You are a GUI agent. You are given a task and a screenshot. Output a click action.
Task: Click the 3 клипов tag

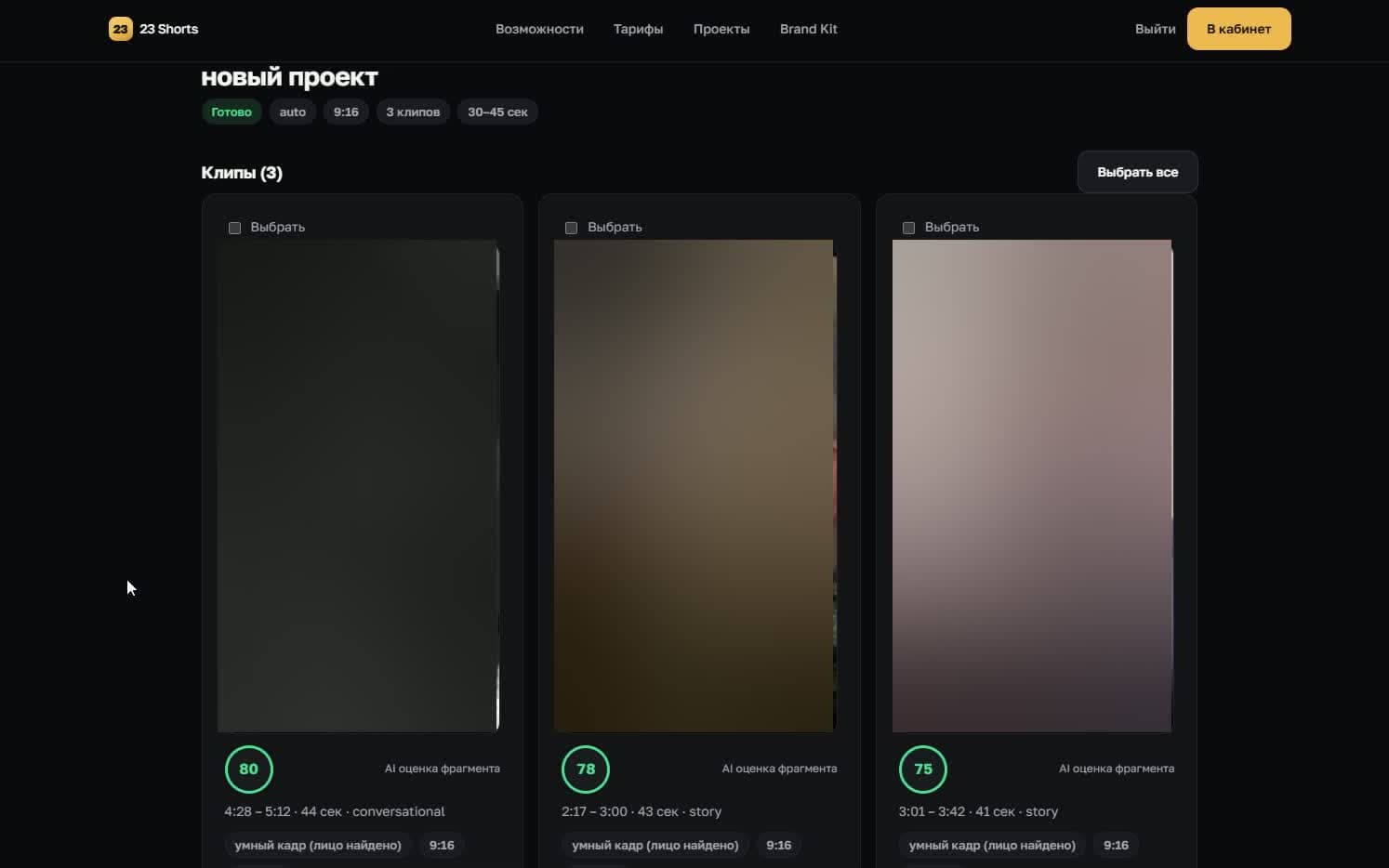point(413,112)
